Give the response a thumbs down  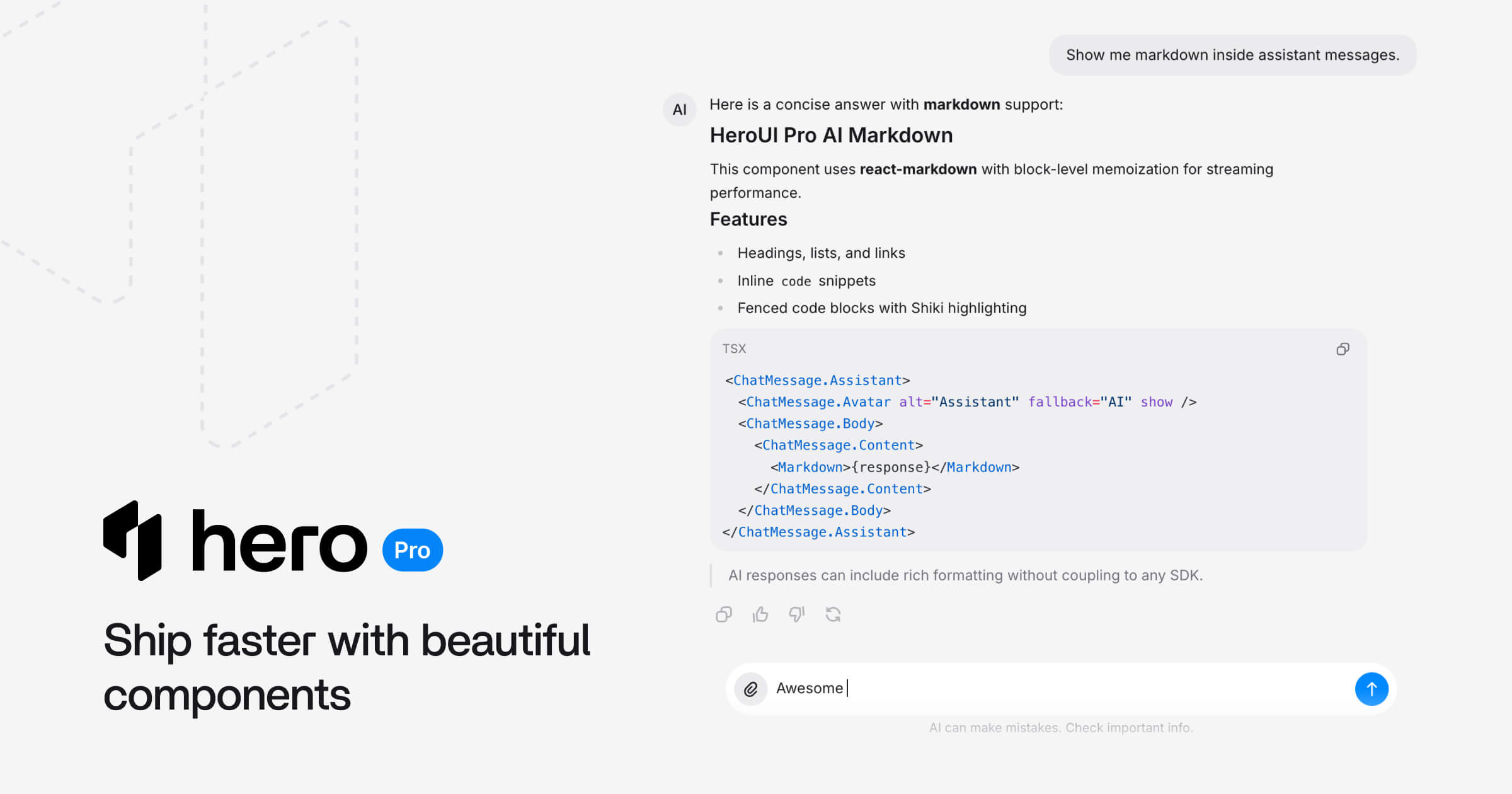click(x=797, y=614)
